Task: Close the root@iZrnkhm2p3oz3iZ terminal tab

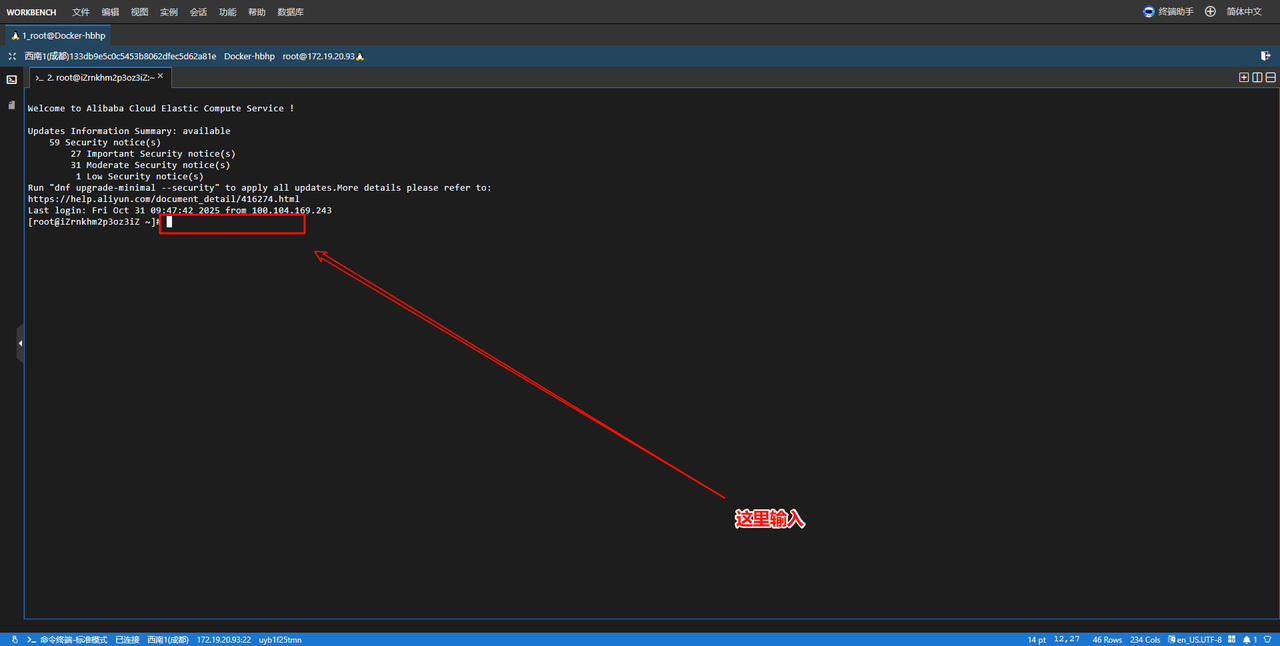Action: pyautogui.click(x=160, y=77)
